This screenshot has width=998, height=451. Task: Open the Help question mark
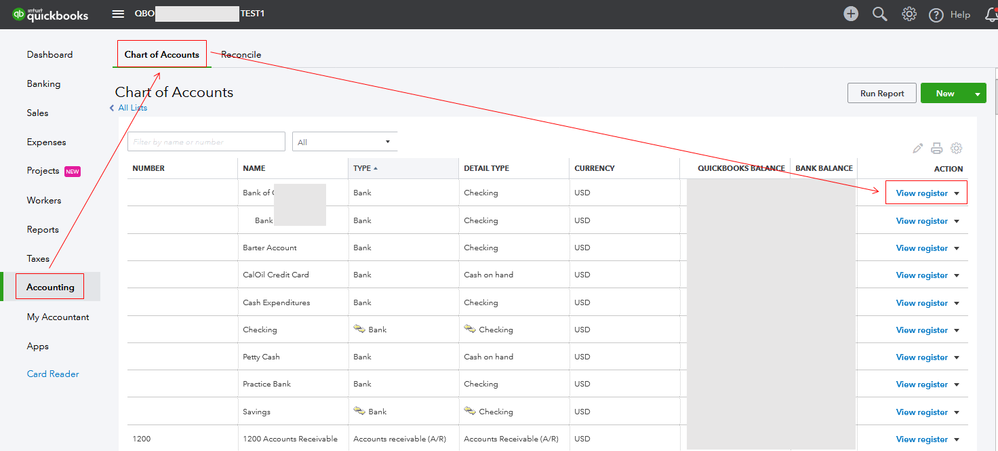[x=936, y=15]
